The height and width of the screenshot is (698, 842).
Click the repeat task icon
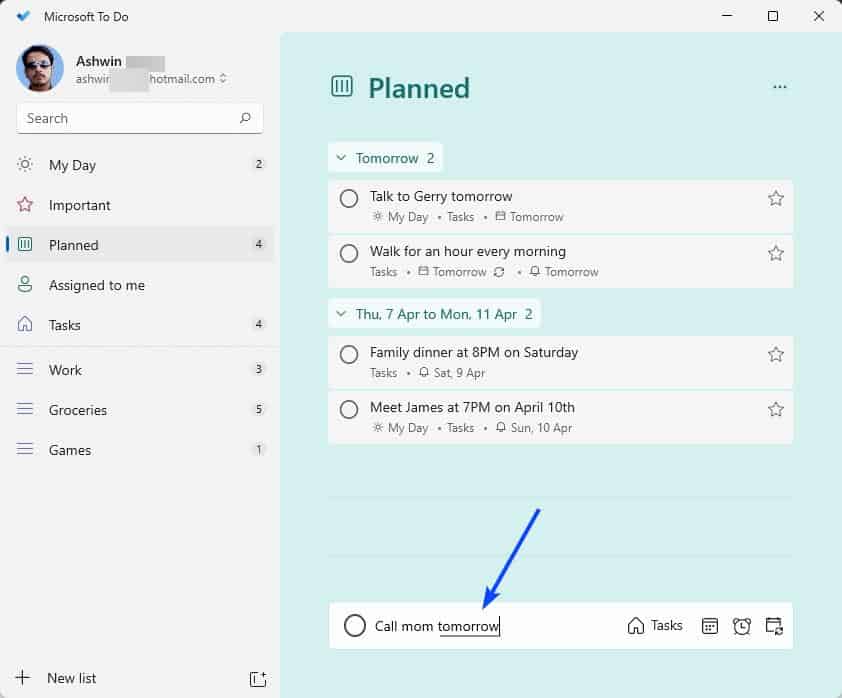coord(773,626)
